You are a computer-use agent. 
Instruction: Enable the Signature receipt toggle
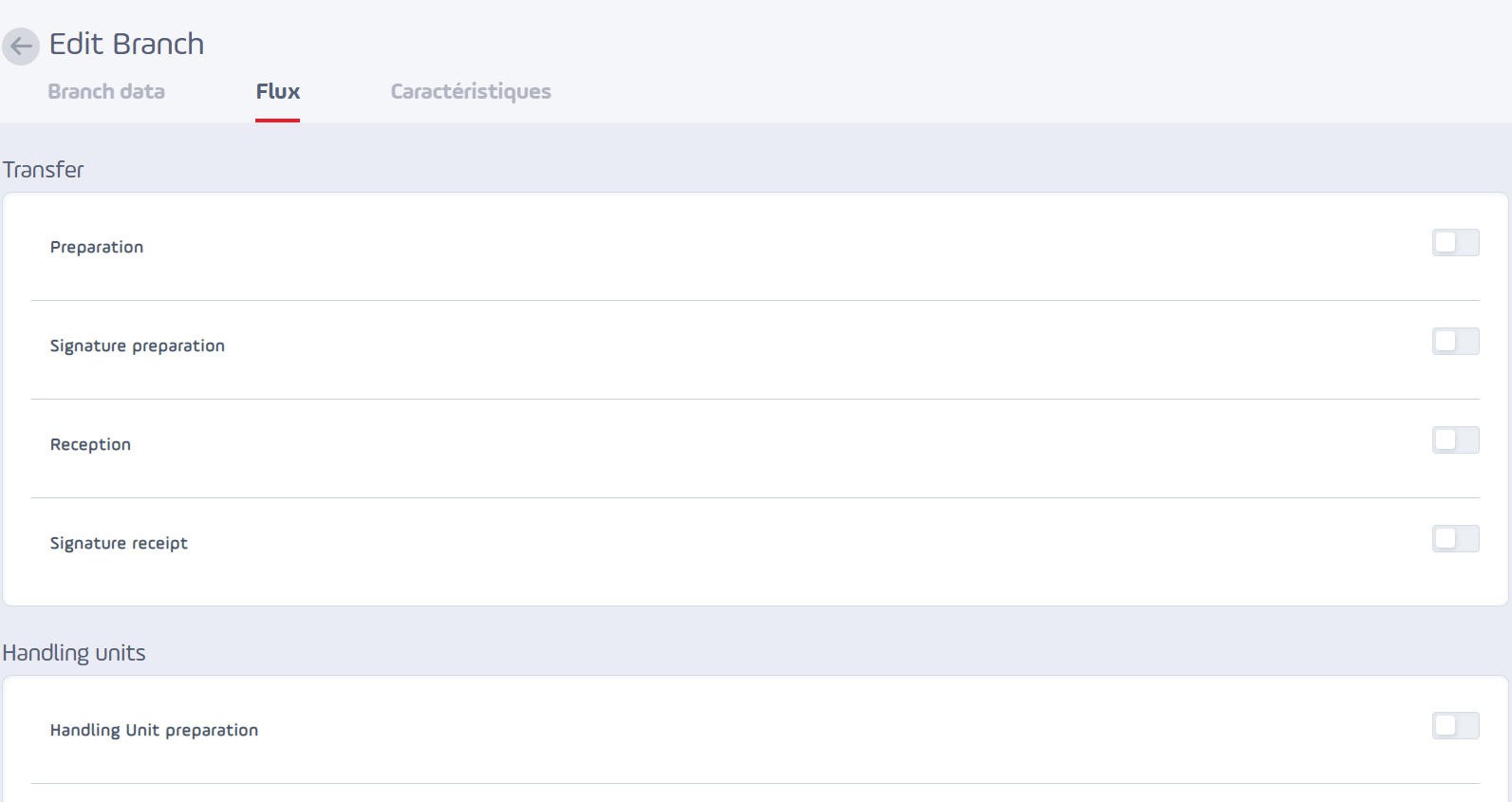point(1455,539)
